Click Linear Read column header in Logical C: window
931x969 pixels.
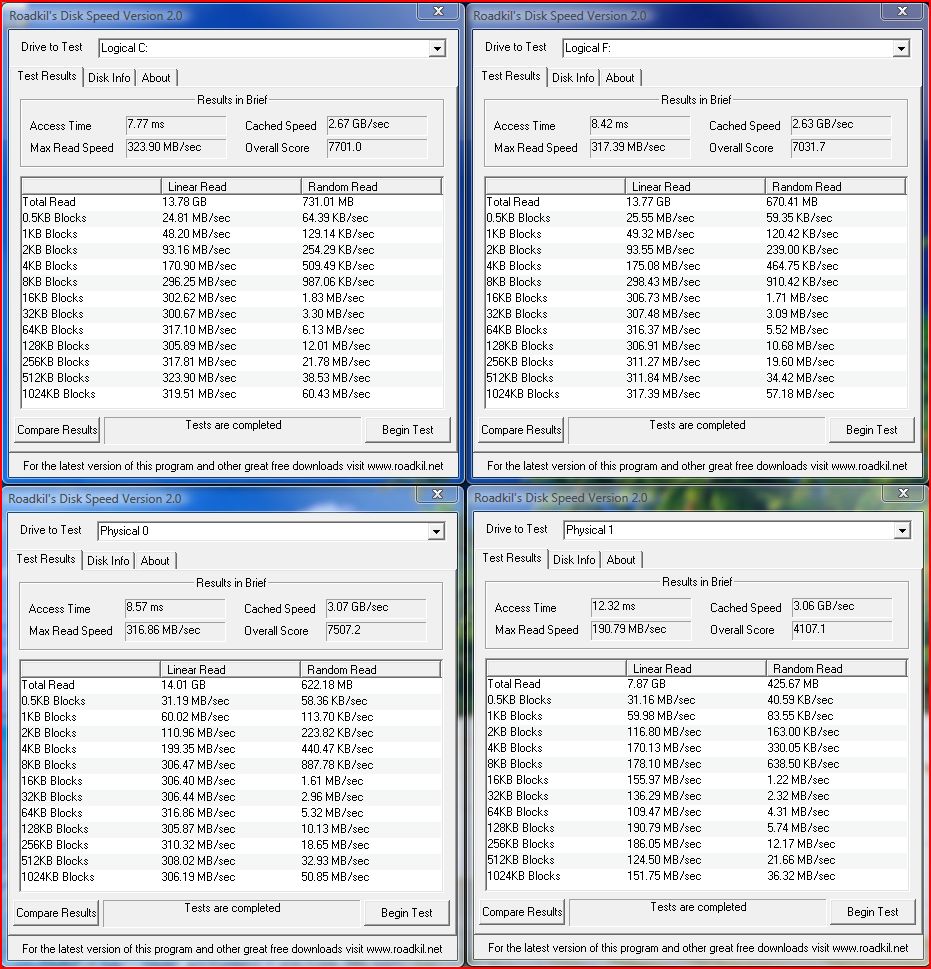[231, 187]
